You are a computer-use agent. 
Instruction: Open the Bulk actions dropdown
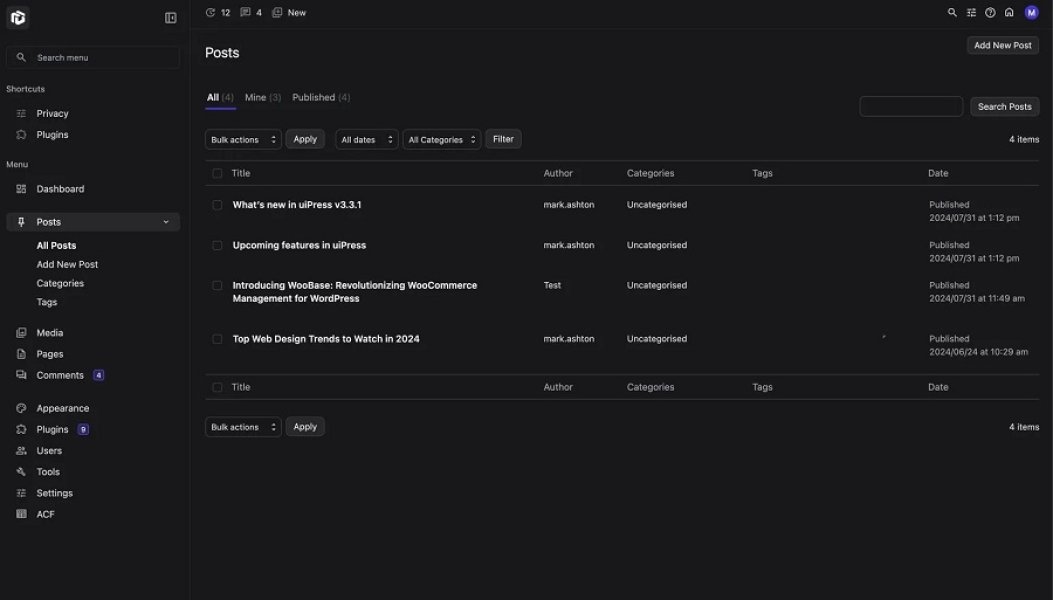pos(242,139)
